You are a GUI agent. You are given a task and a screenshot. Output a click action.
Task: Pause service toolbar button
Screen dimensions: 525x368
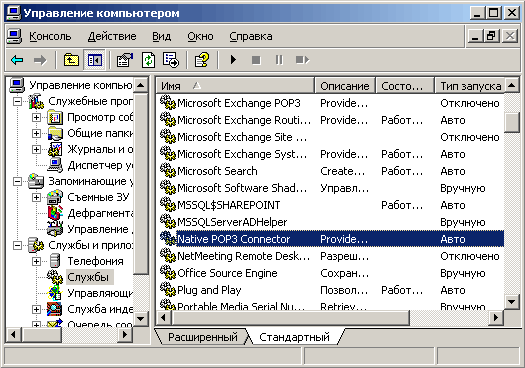279,60
